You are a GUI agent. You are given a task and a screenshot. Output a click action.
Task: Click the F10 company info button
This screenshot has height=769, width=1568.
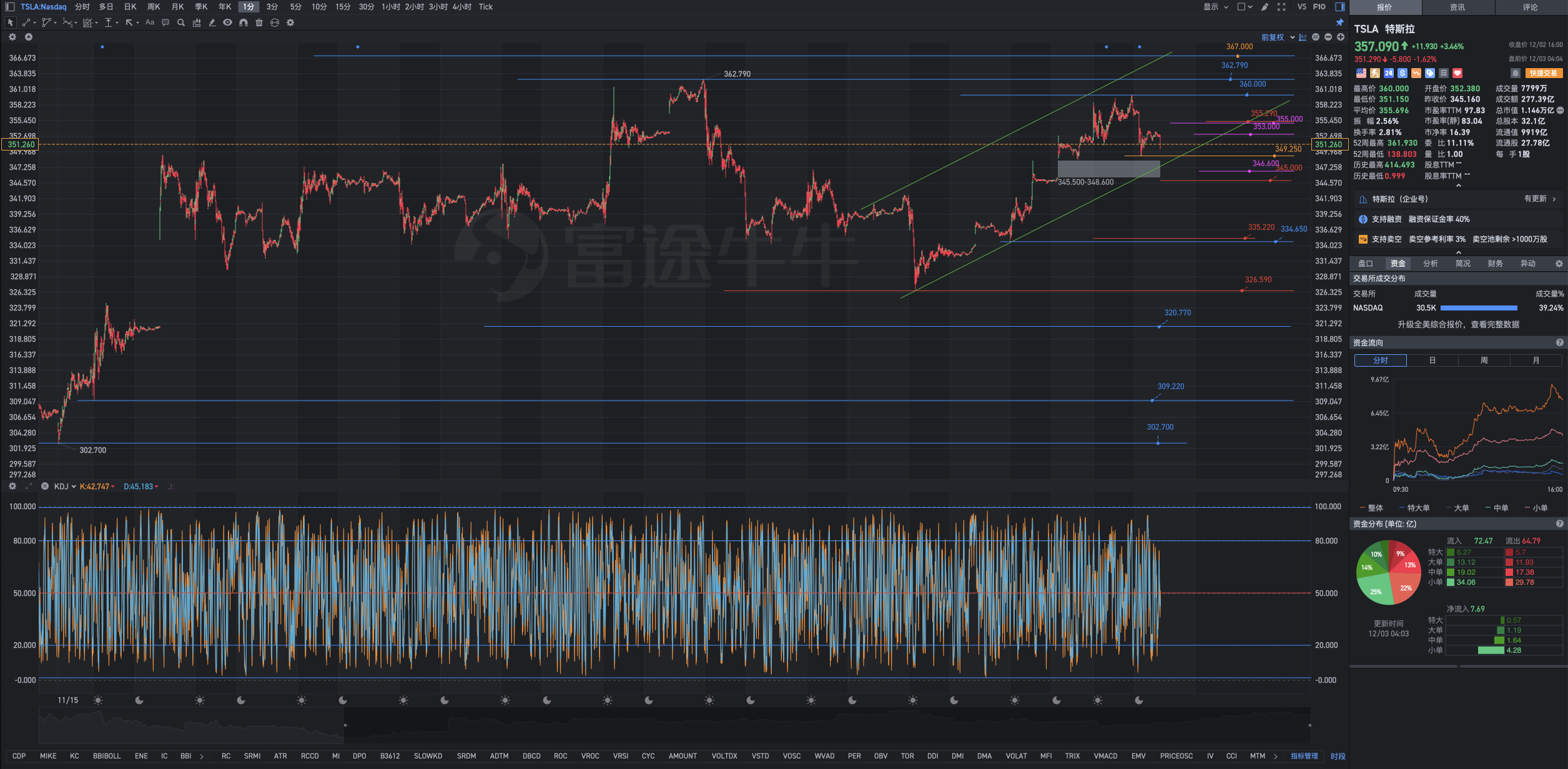1319,7
